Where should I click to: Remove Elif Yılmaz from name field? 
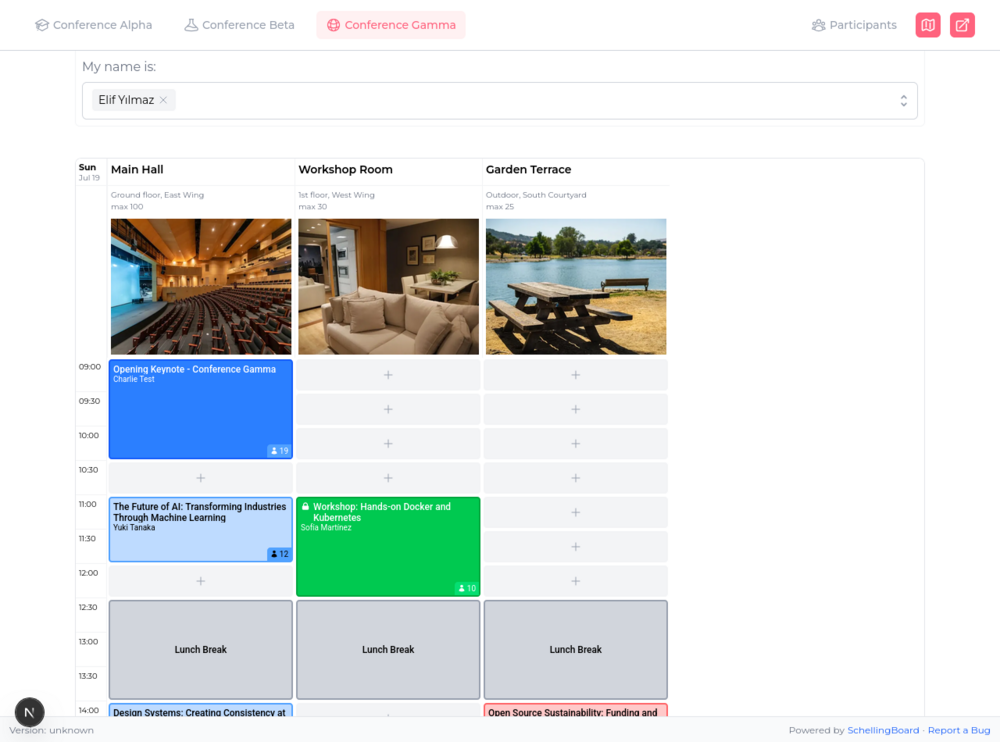pyautogui.click(x=163, y=100)
